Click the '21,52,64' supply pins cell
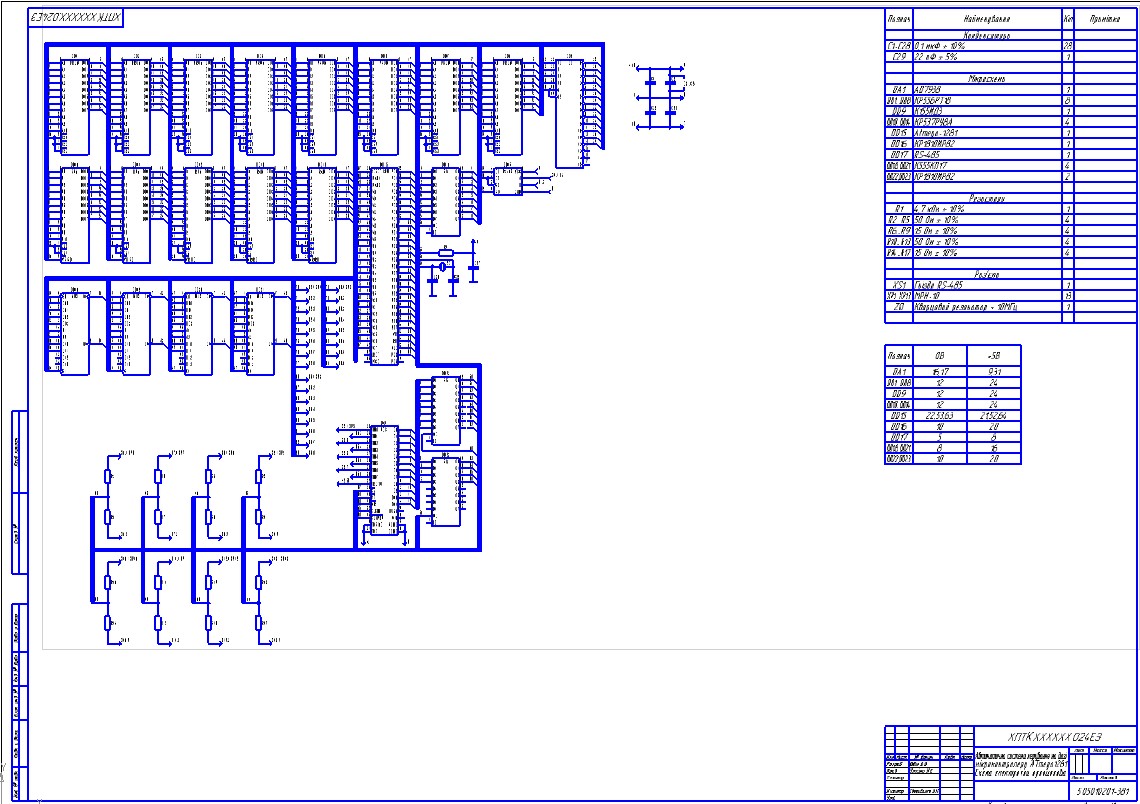The image size is (1140, 804). [x=994, y=415]
